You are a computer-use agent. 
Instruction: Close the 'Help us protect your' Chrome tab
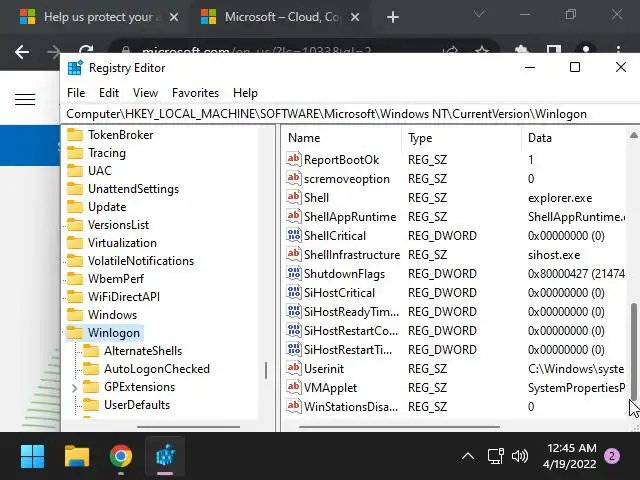174,17
